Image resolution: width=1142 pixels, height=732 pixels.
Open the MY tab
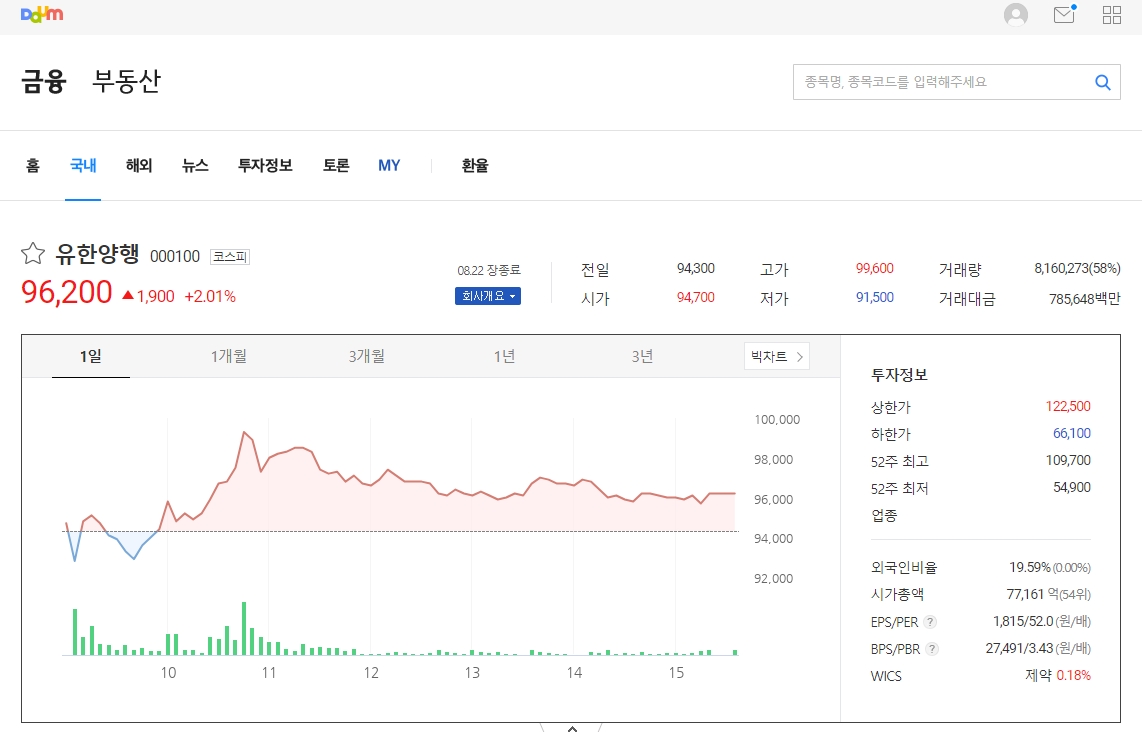pos(389,166)
